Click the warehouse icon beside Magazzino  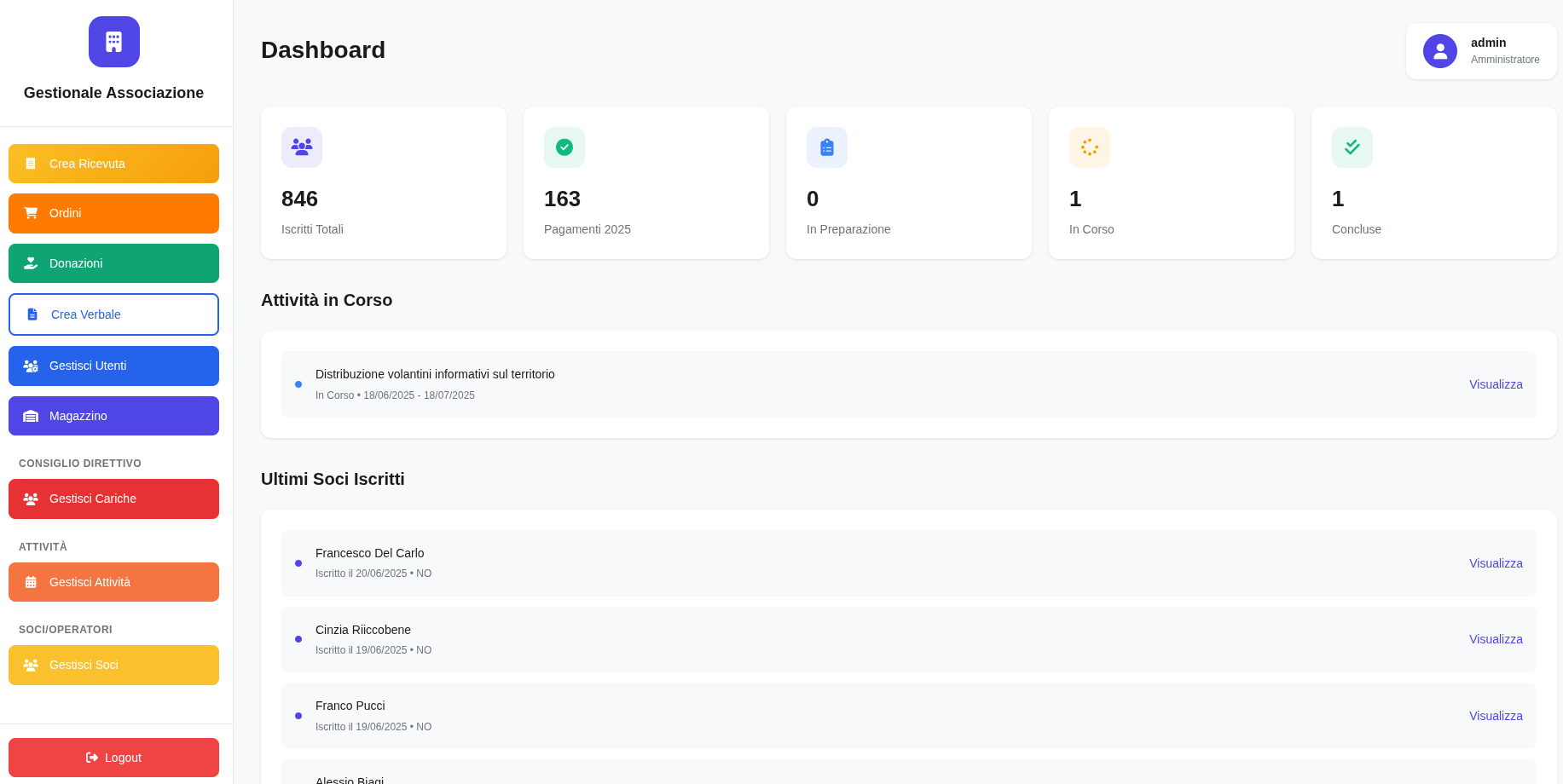pos(31,416)
